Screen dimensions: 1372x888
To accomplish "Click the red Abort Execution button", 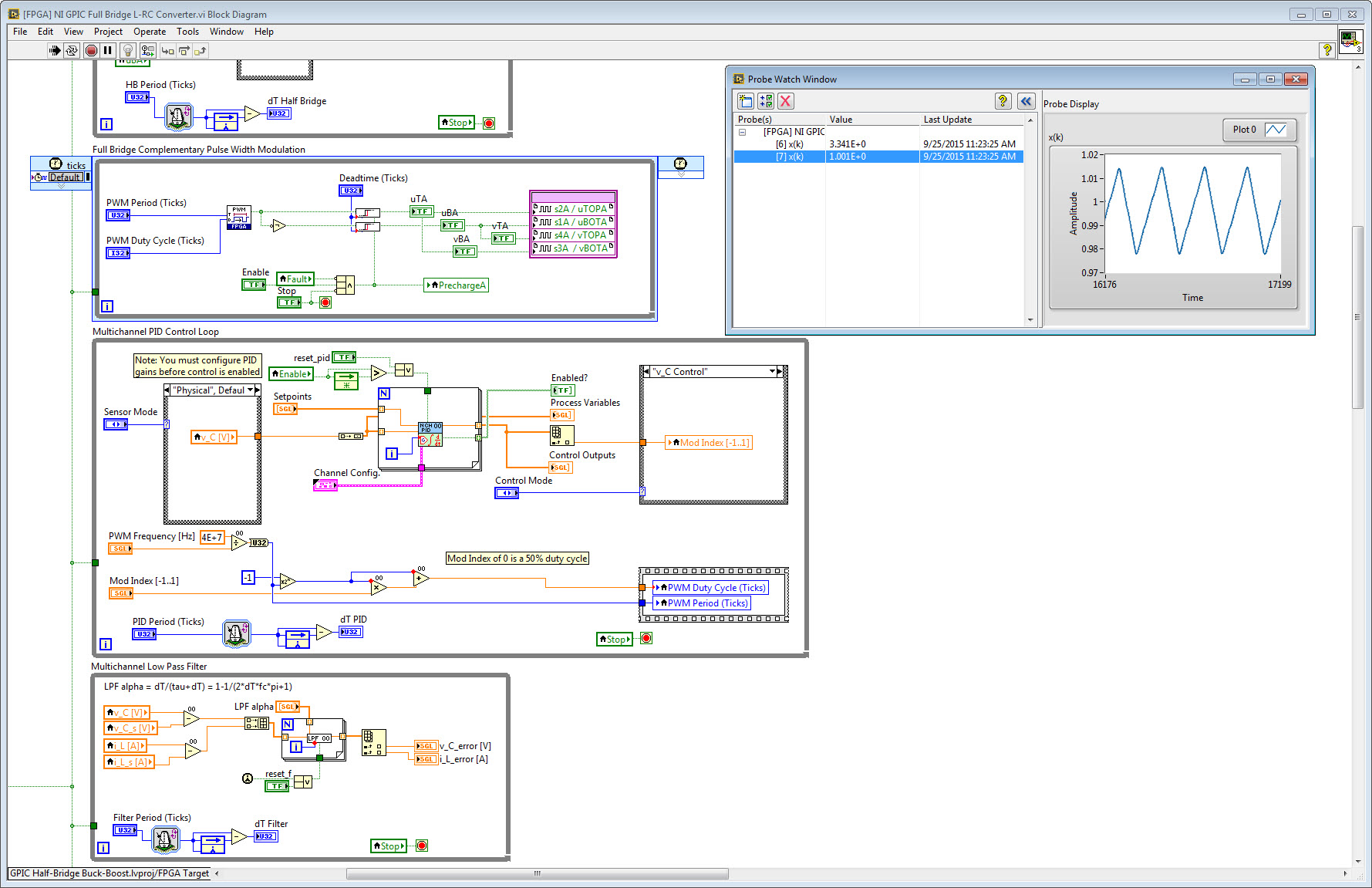I will 91,51.
